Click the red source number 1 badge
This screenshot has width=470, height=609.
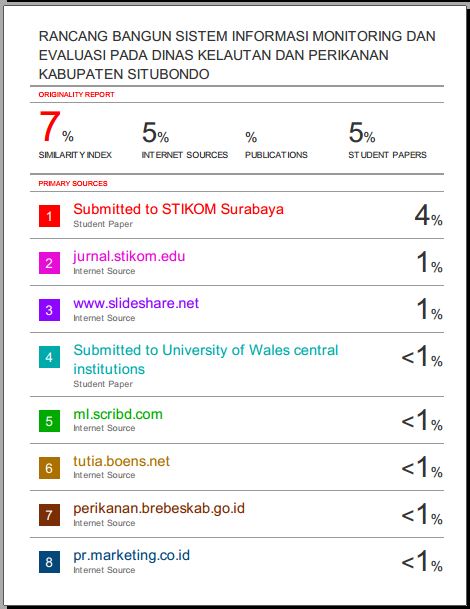pos(49,216)
